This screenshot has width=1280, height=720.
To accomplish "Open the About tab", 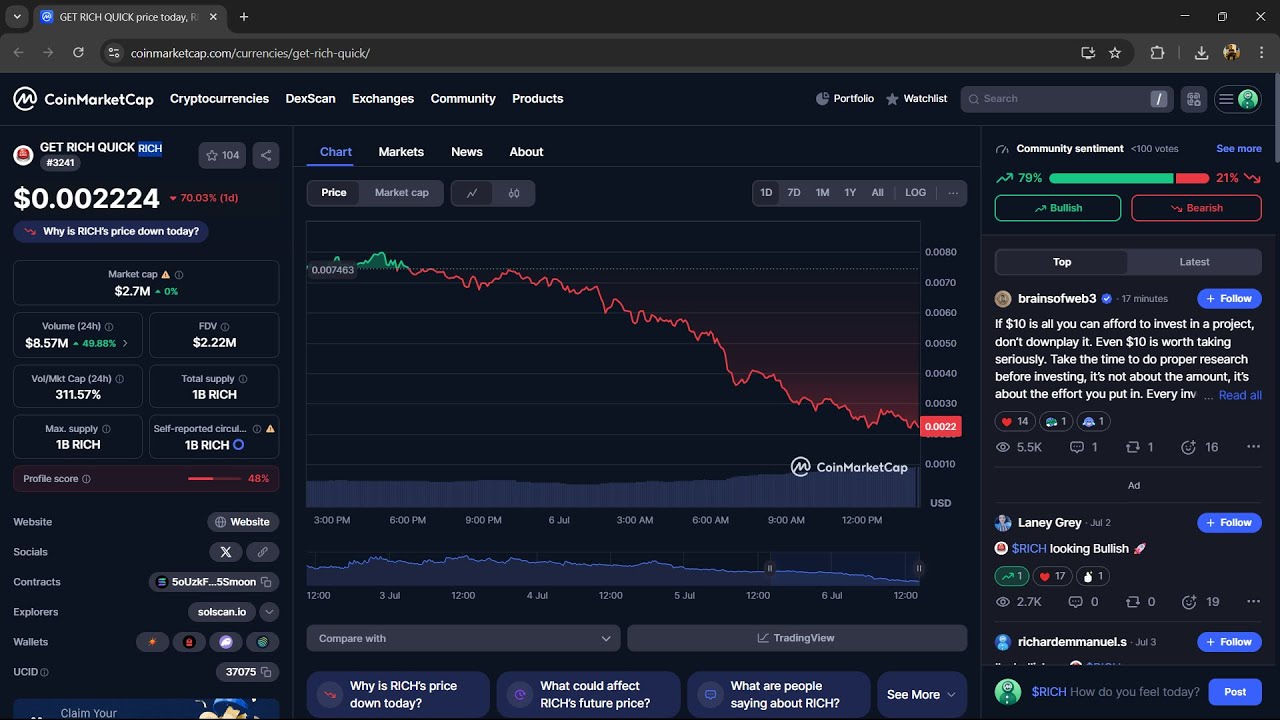I will pos(526,152).
